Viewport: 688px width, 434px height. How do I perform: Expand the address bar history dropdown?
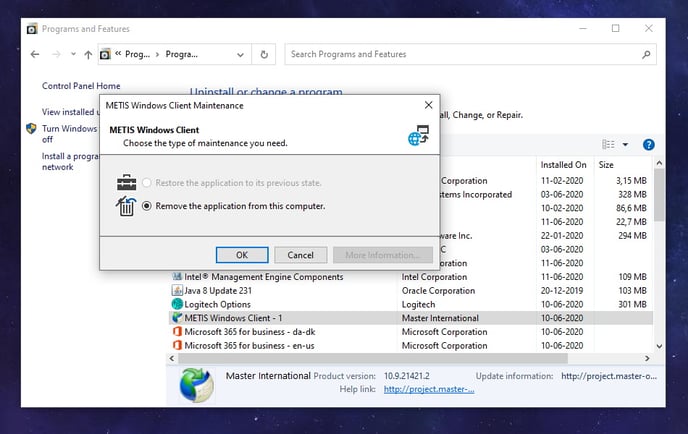coord(240,54)
